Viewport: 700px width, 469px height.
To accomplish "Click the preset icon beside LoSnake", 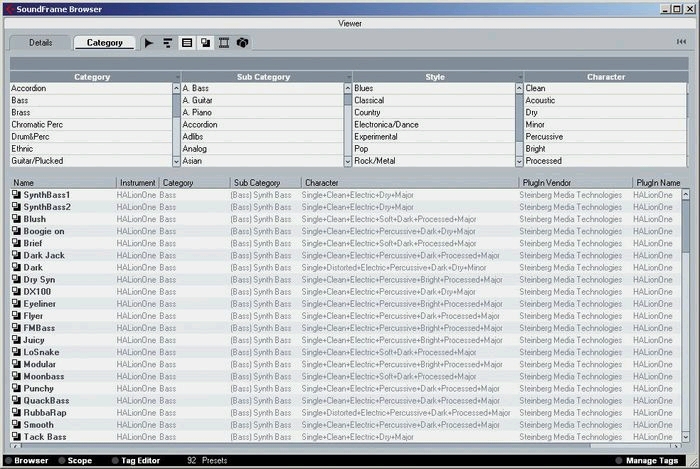I will coord(17,351).
